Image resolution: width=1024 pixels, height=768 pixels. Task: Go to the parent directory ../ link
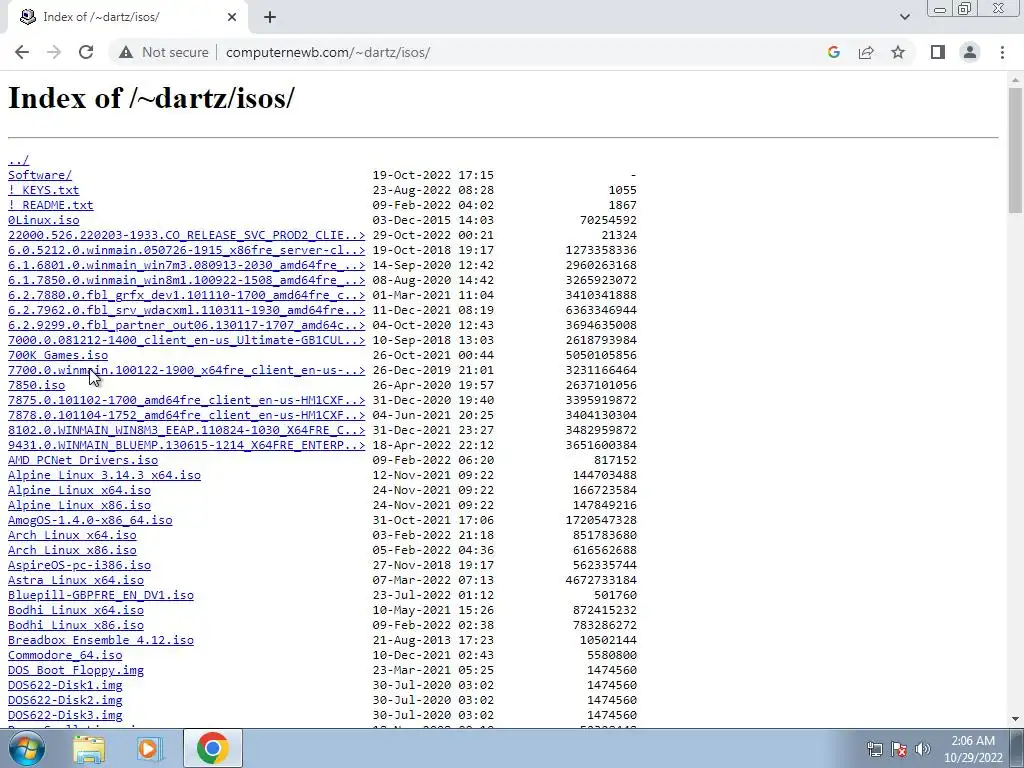18,160
